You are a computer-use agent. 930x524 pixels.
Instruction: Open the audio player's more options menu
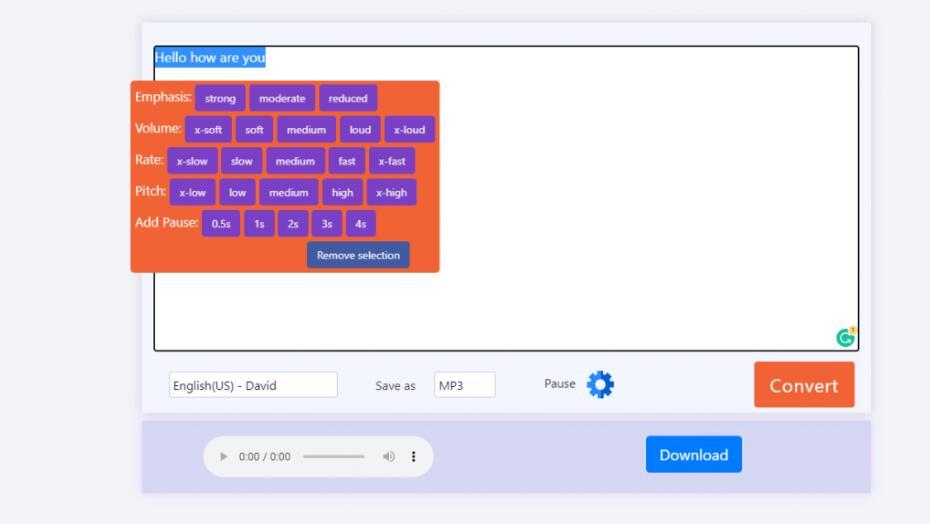click(x=413, y=456)
